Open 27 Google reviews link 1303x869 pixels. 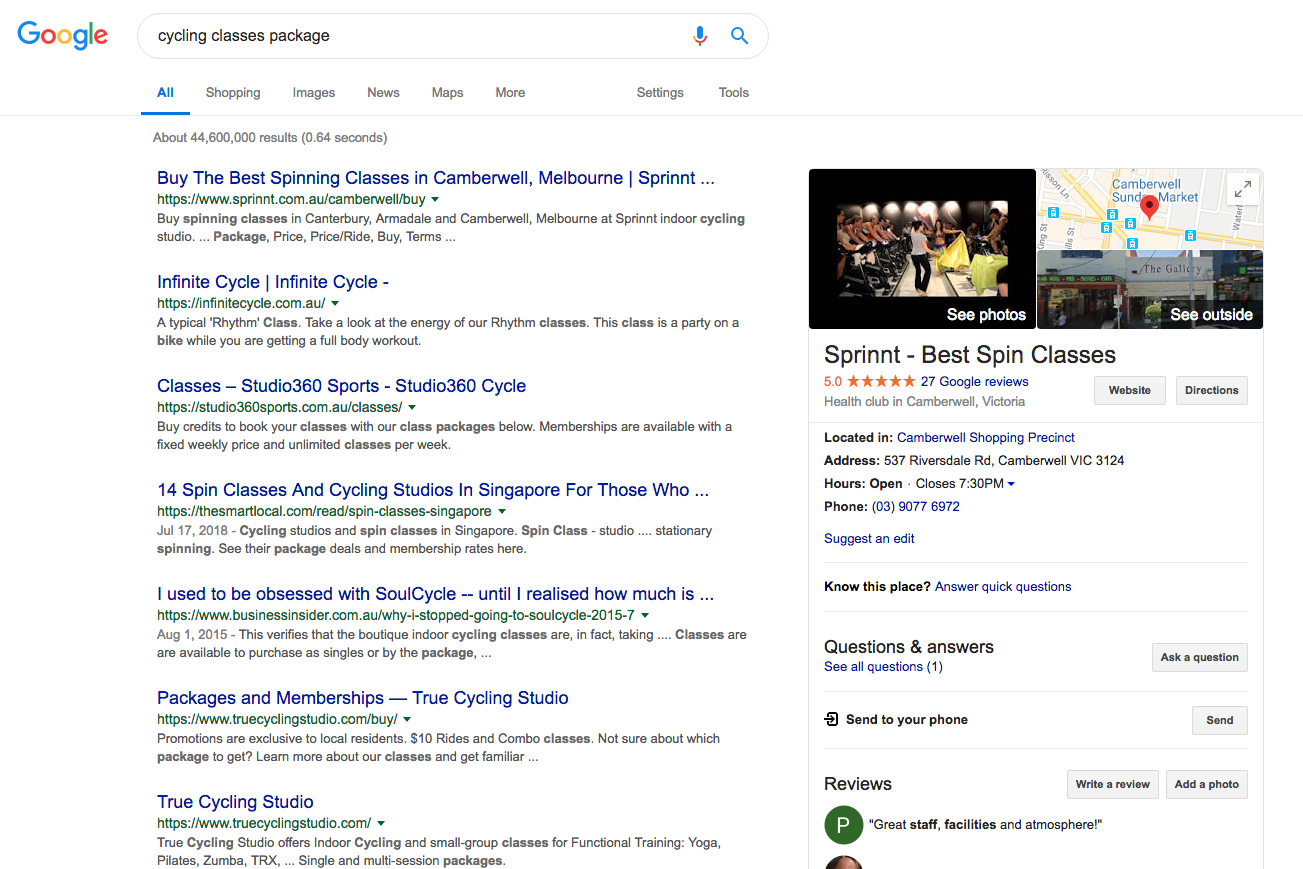[x=974, y=381]
